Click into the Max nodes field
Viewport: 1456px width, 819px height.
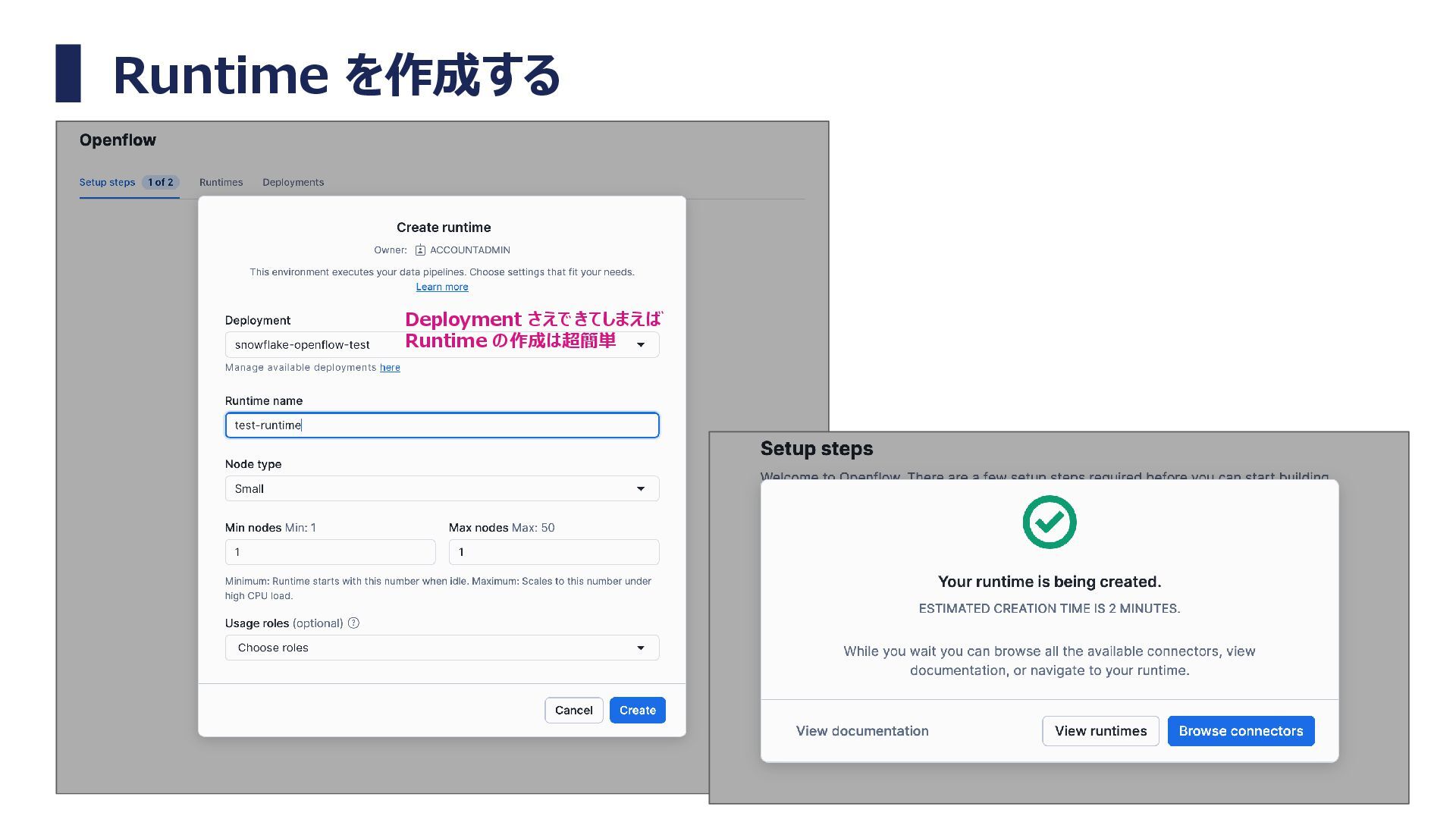(554, 552)
